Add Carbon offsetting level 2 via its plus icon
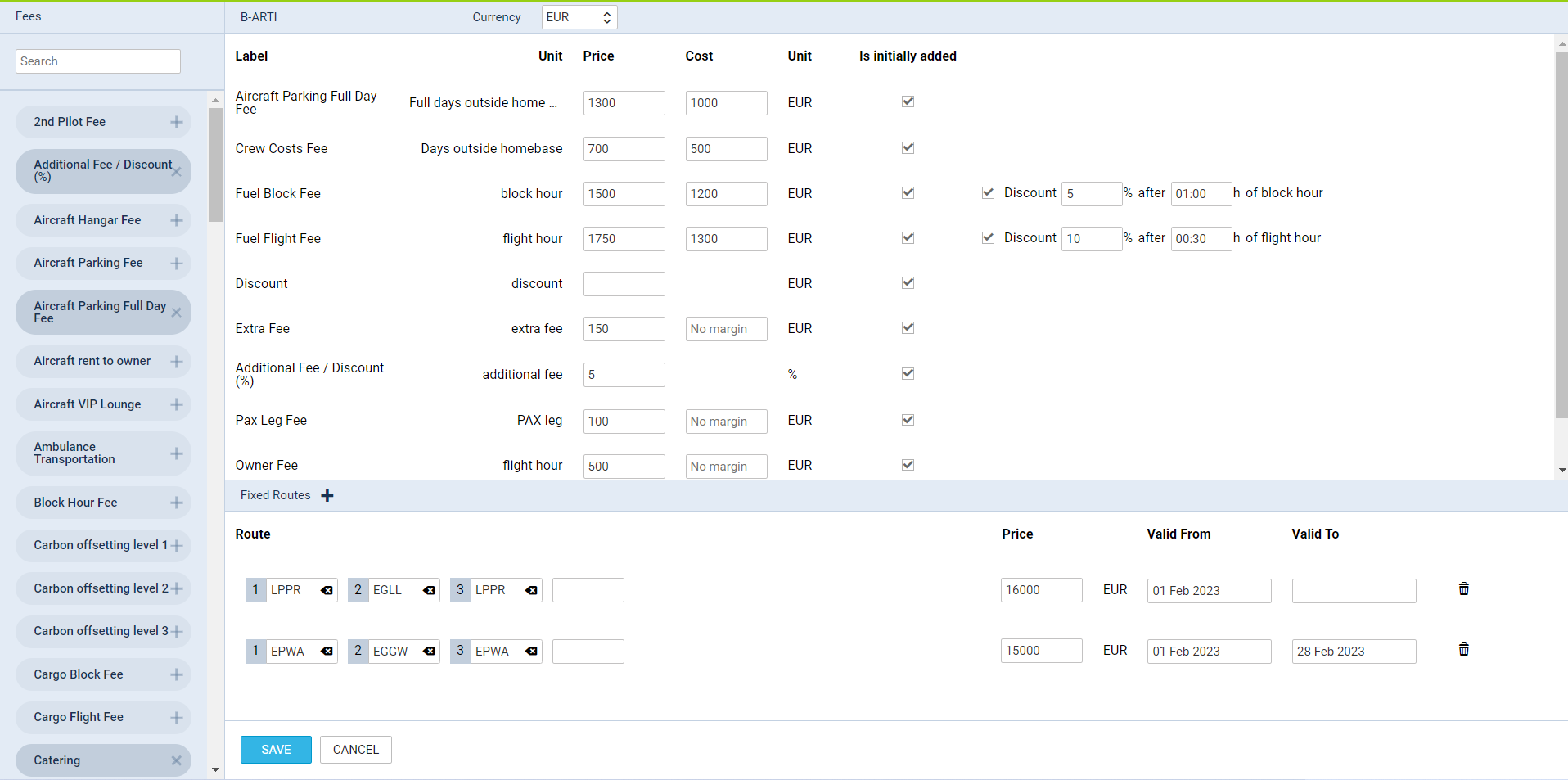 pos(176,588)
